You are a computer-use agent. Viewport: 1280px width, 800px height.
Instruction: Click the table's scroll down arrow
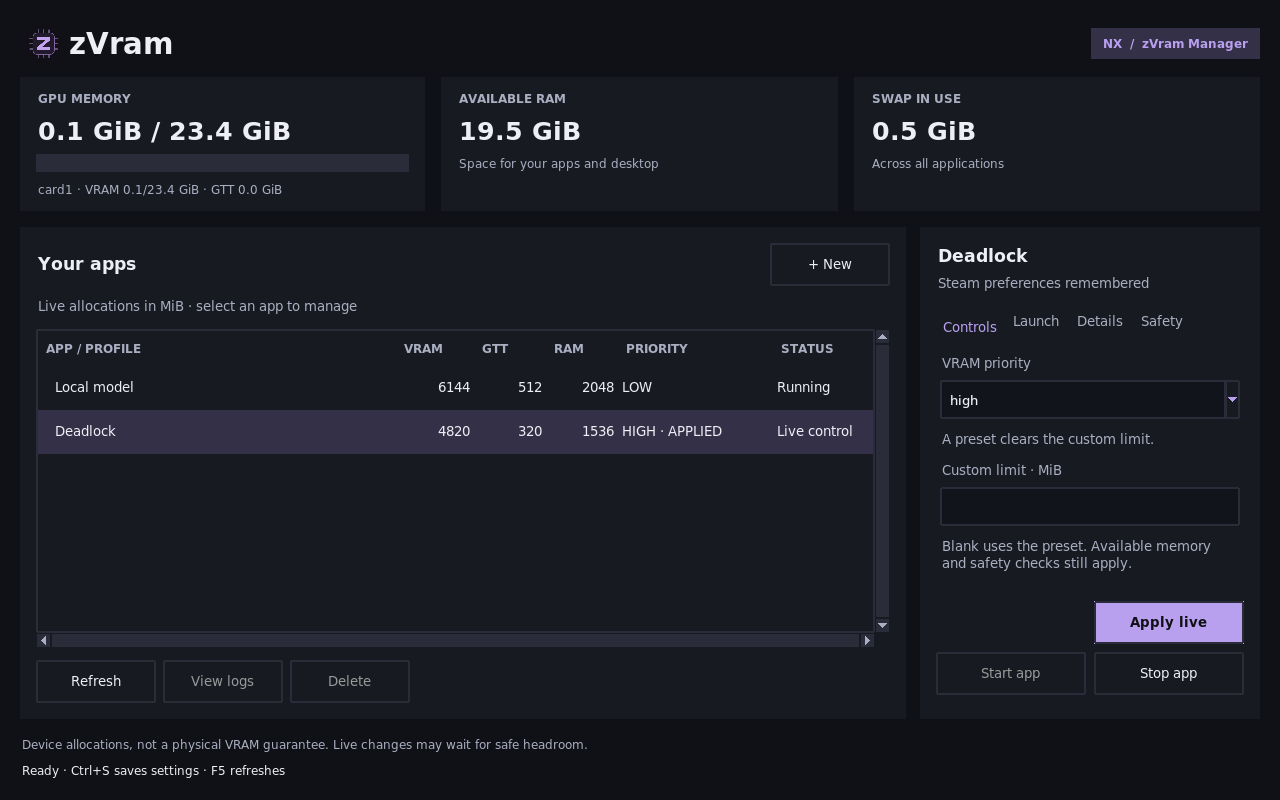click(x=882, y=625)
